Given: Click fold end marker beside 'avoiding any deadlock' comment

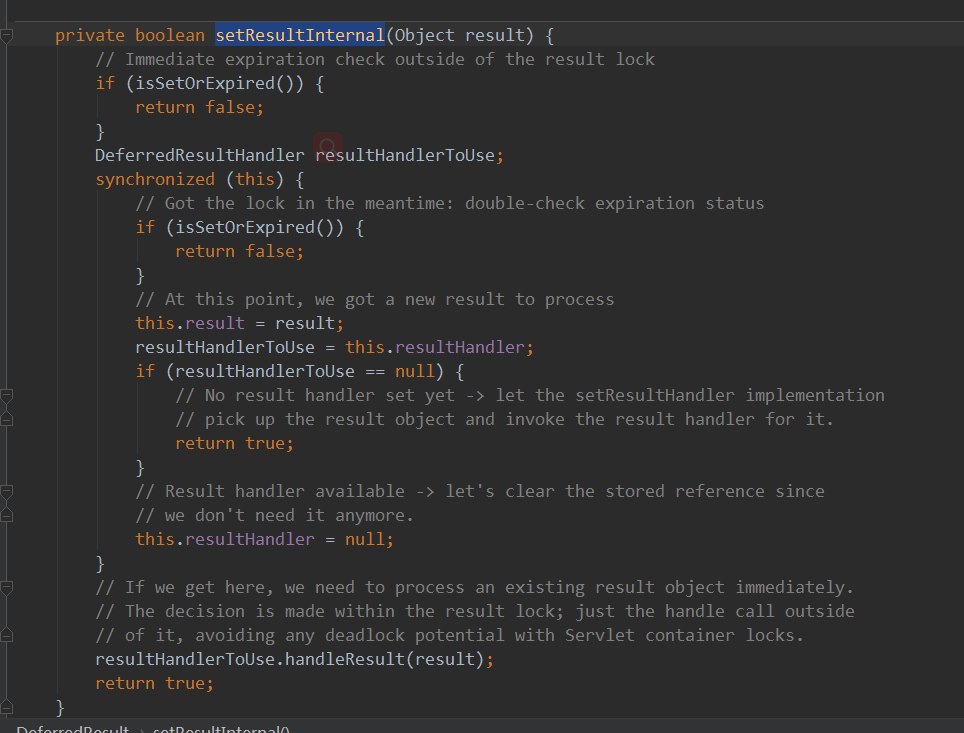Looking at the screenshot, I should pyautogui.click(x=7, y=635).
